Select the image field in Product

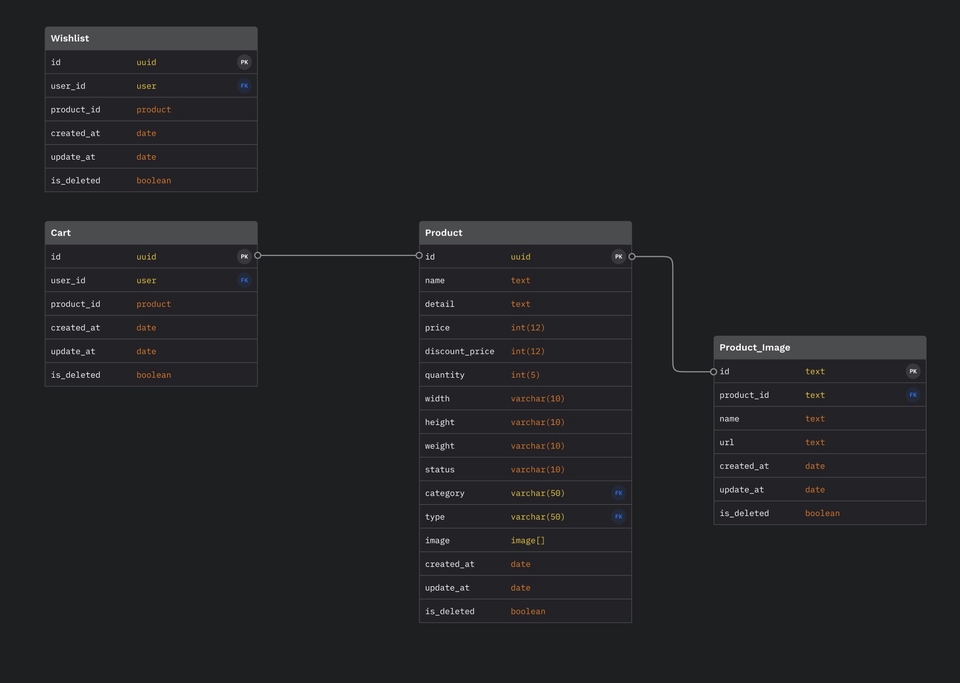525,540
